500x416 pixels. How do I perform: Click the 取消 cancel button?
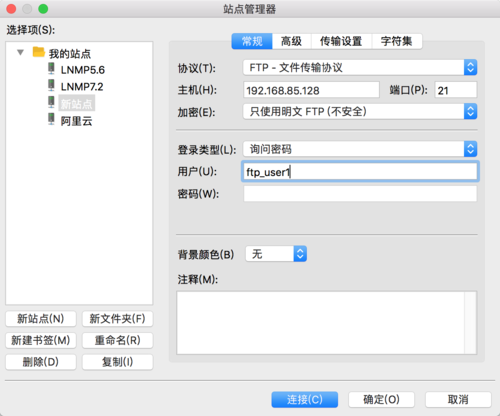[x=458, y=399]
